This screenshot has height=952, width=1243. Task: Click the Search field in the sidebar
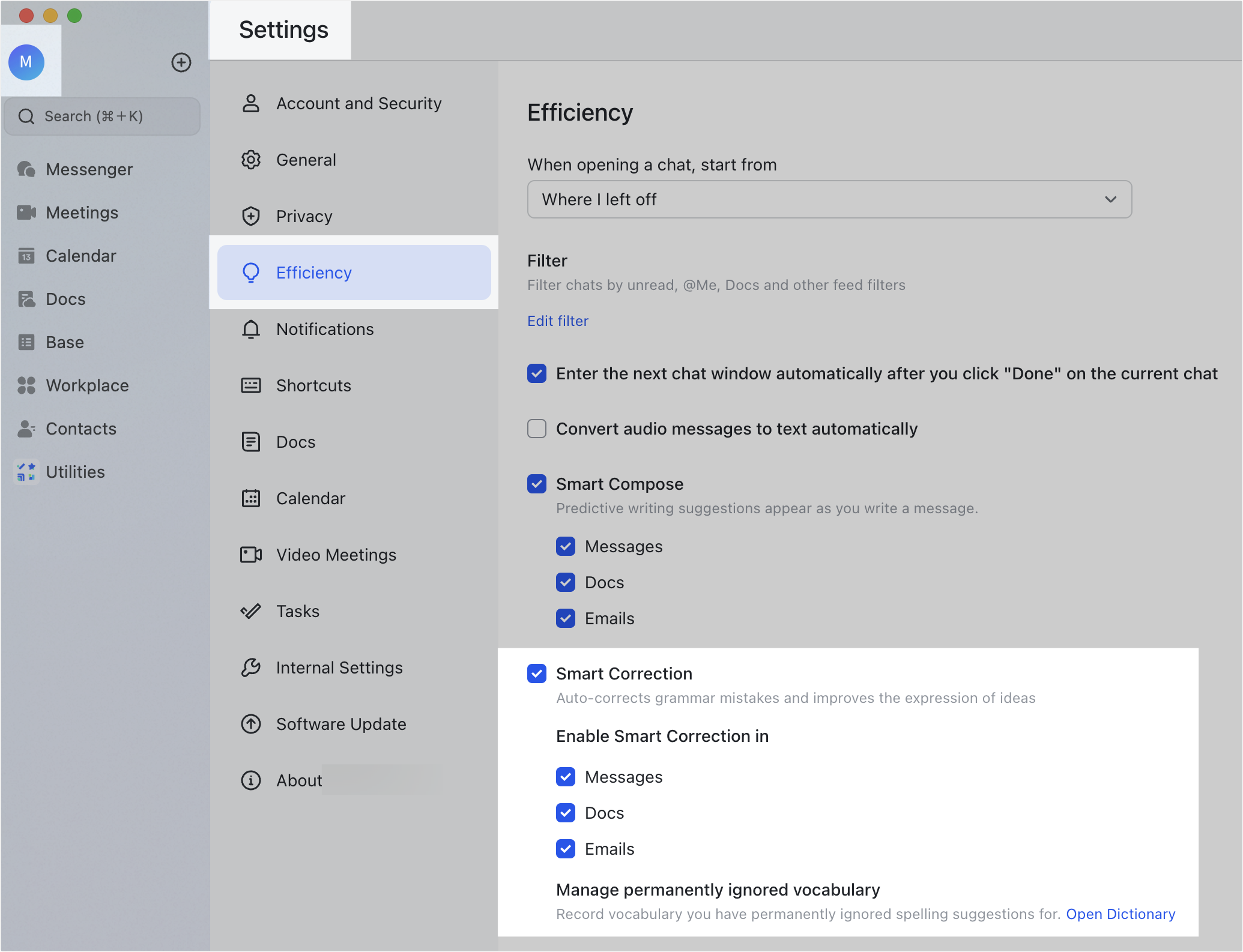(x=102, y=116)
